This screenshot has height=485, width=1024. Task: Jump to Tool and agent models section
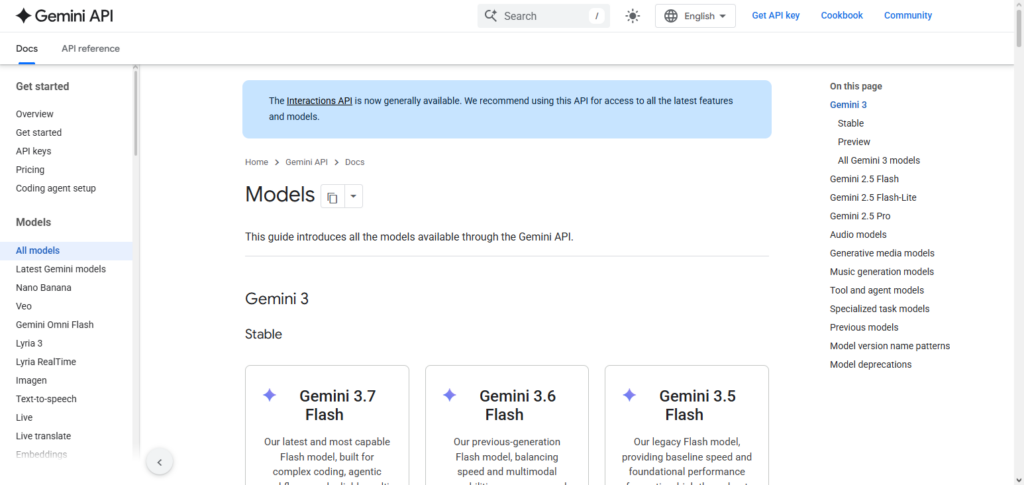click(x=877, y=290)
